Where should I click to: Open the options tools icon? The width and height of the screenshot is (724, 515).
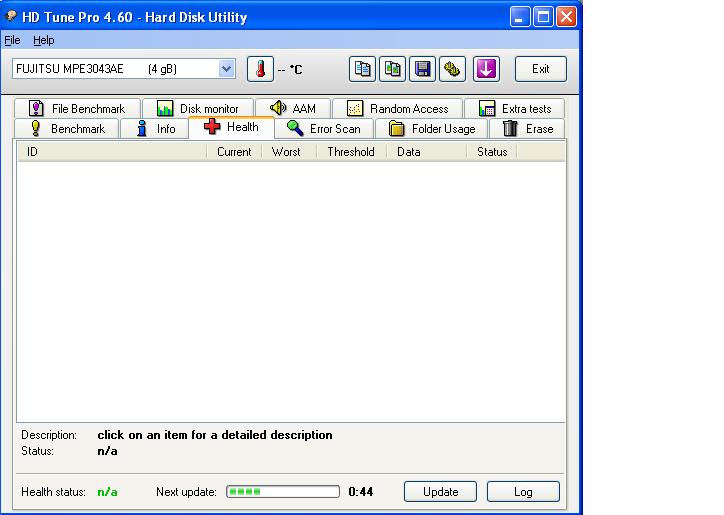click(452, 69)
